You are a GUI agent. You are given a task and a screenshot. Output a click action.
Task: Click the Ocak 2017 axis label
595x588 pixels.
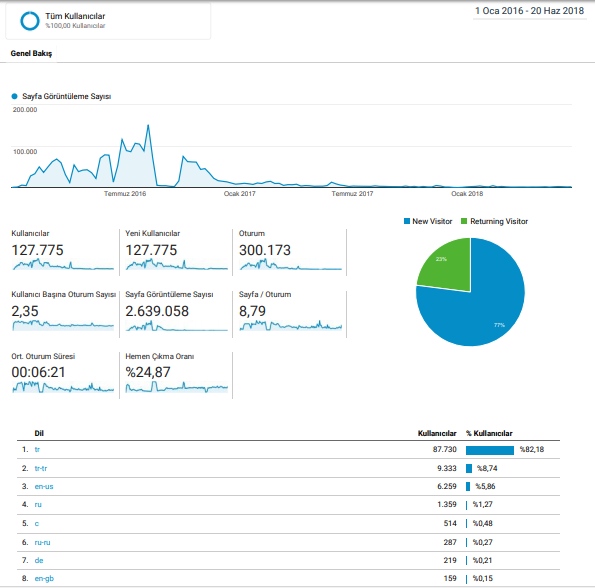tap(239, 194)
